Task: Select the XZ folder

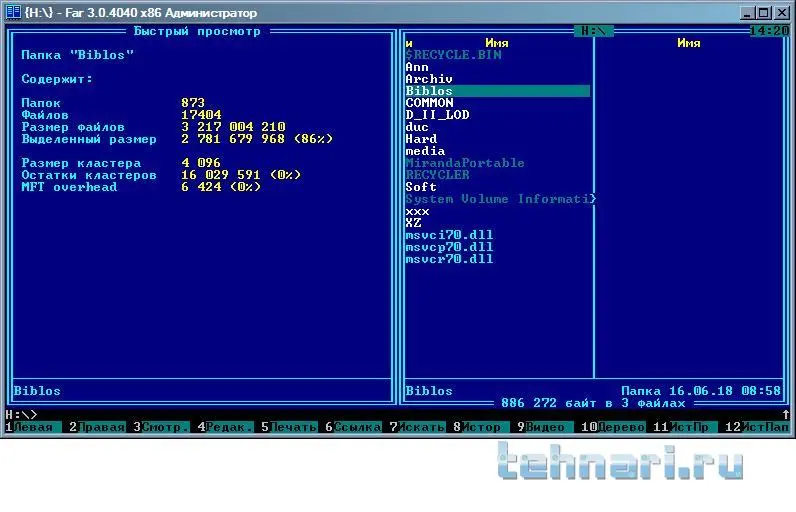Action: pos(413,223)
